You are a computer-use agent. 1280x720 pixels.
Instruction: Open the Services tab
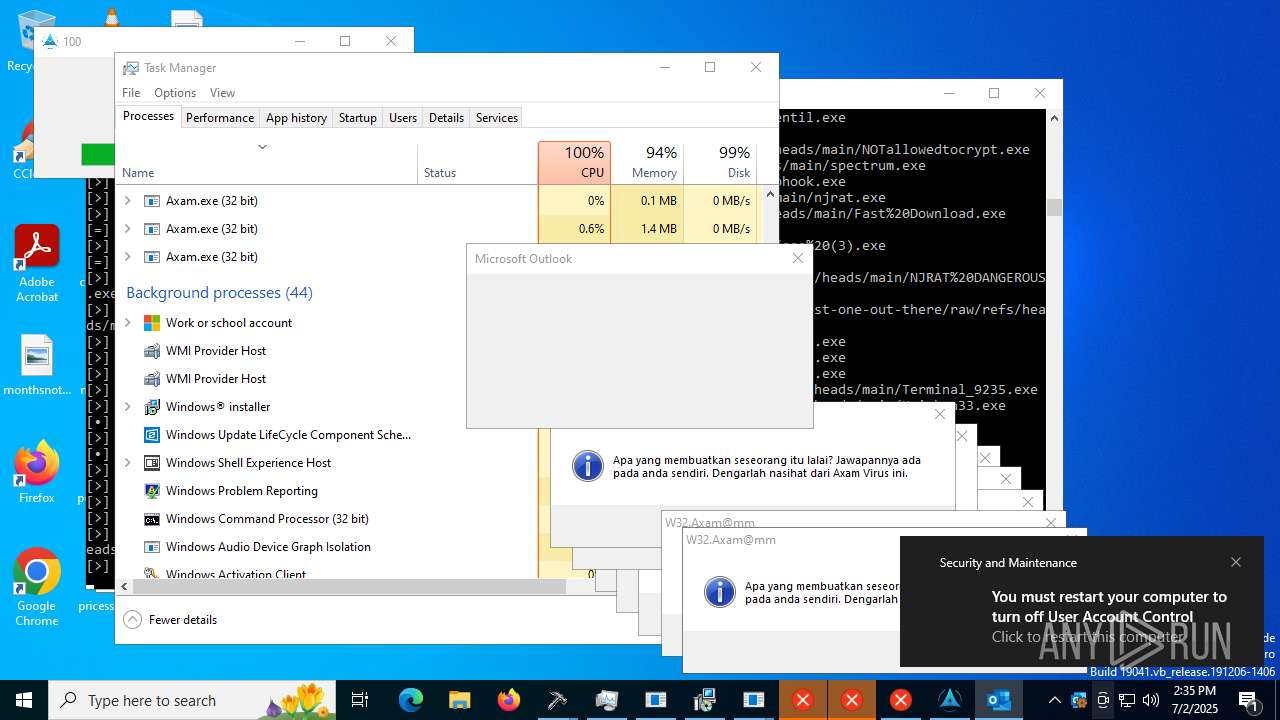497,117
